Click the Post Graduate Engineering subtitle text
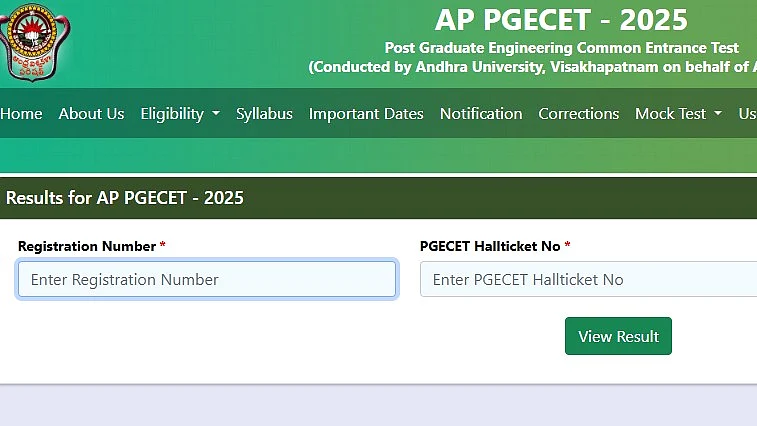Screen dimensions: 757x426 click(x=561, y=48)
